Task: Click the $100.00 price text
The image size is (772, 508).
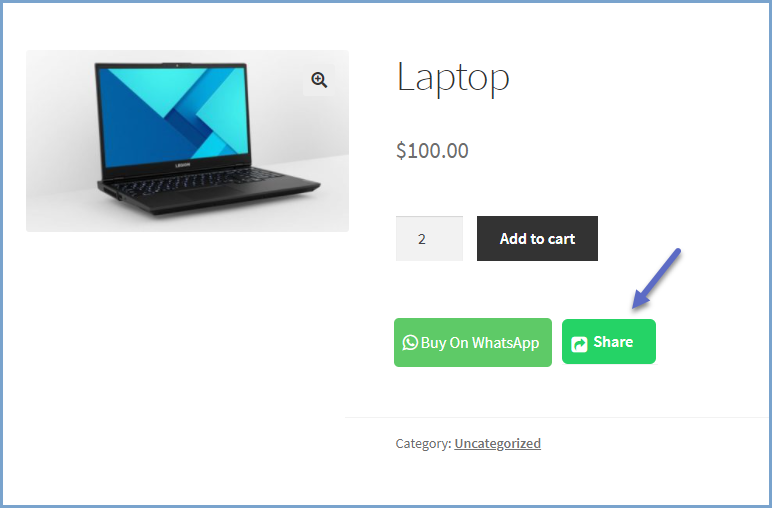Action: 432,151
